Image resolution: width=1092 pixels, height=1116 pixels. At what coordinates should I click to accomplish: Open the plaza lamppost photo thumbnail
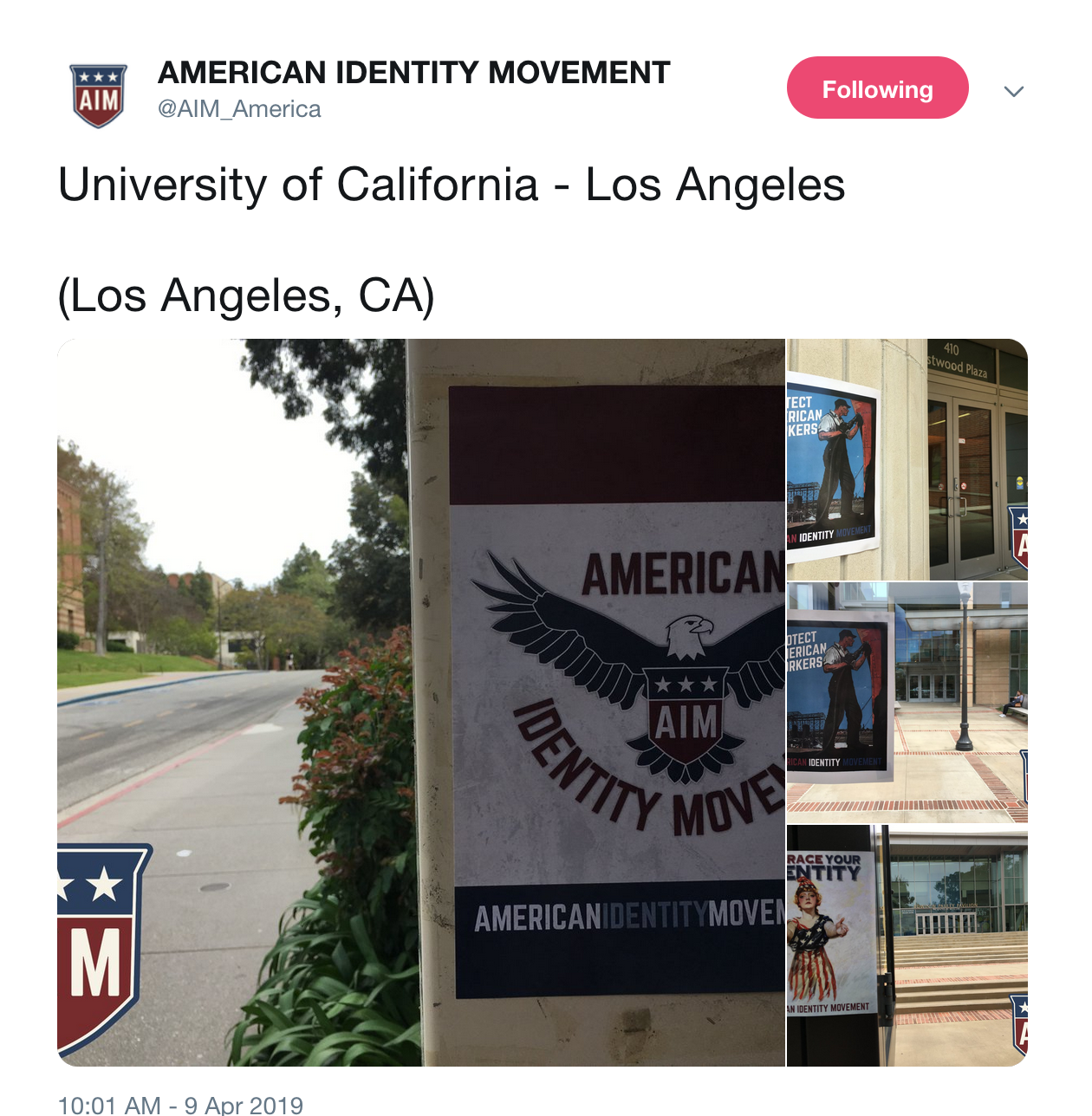point(907,703)
